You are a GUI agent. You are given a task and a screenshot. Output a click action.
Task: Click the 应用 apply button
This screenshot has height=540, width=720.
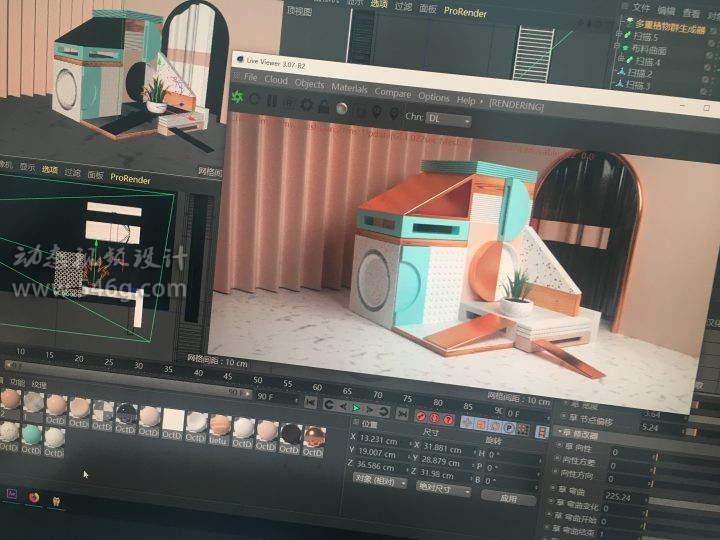[x=509, y=498]
